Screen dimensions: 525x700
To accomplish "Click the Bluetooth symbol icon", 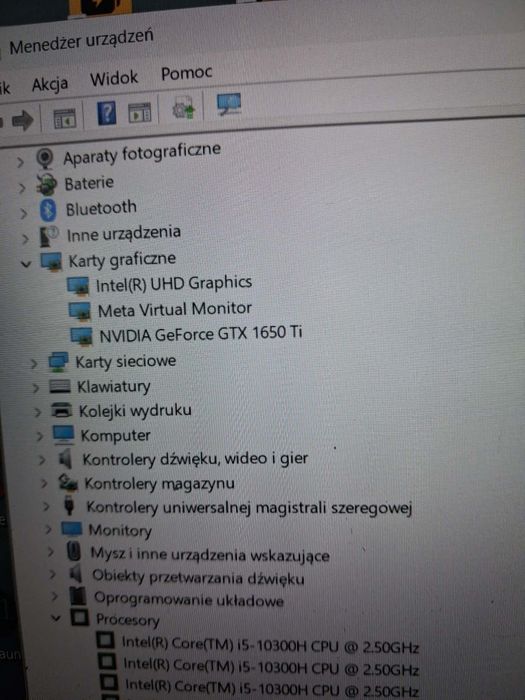I will tap(48, 210).
